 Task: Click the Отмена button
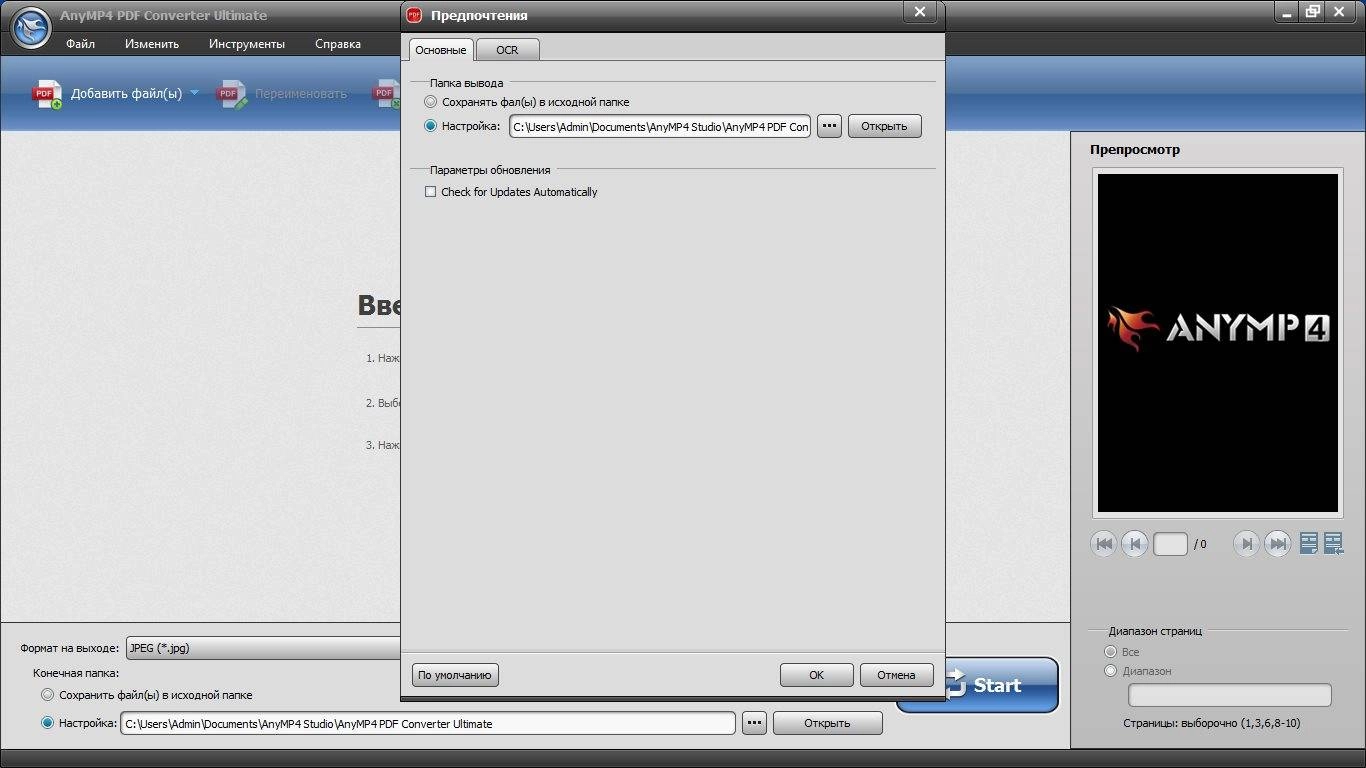[896, 675]
